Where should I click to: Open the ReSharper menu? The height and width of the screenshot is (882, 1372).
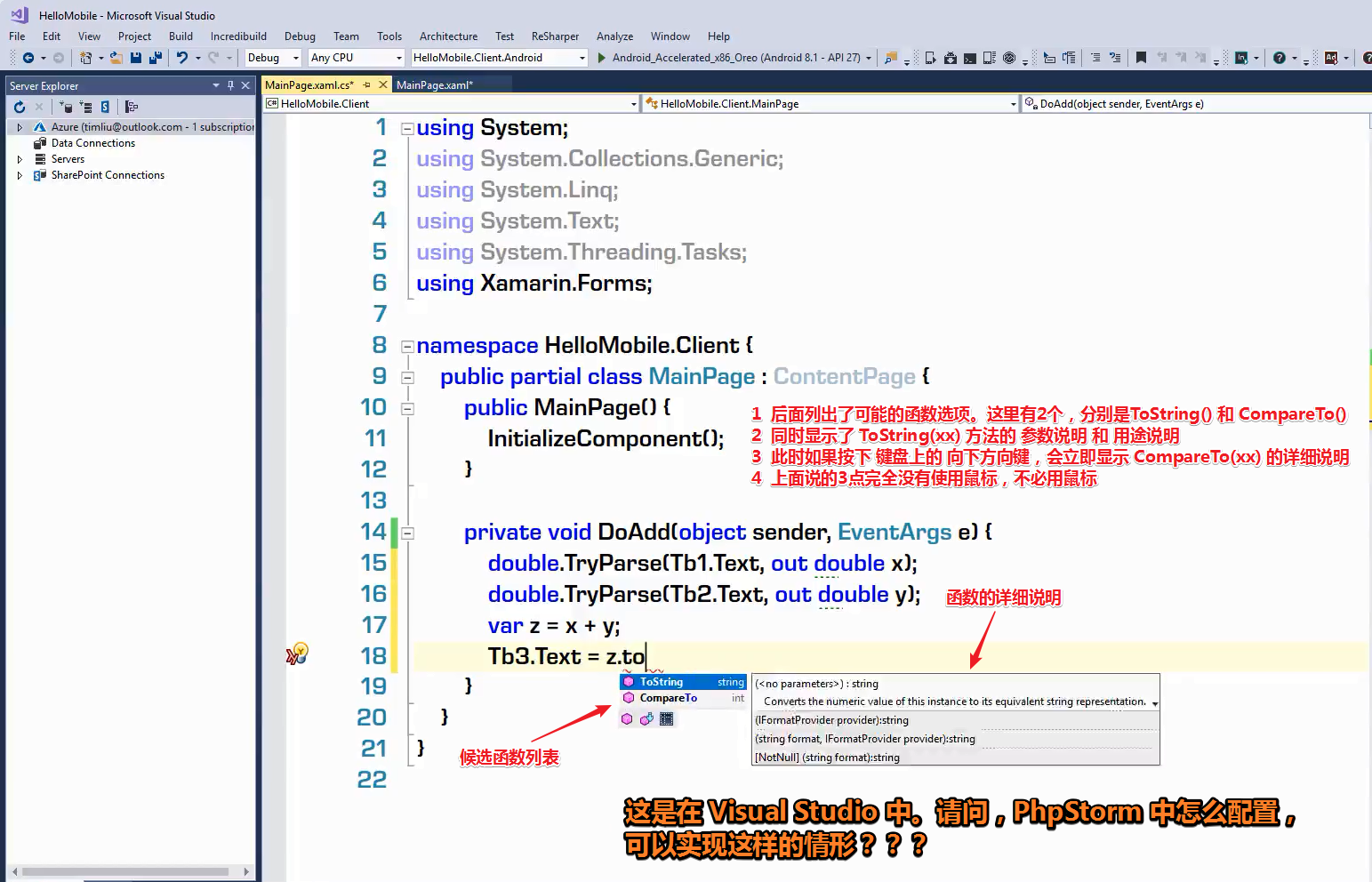click(555, 36)
